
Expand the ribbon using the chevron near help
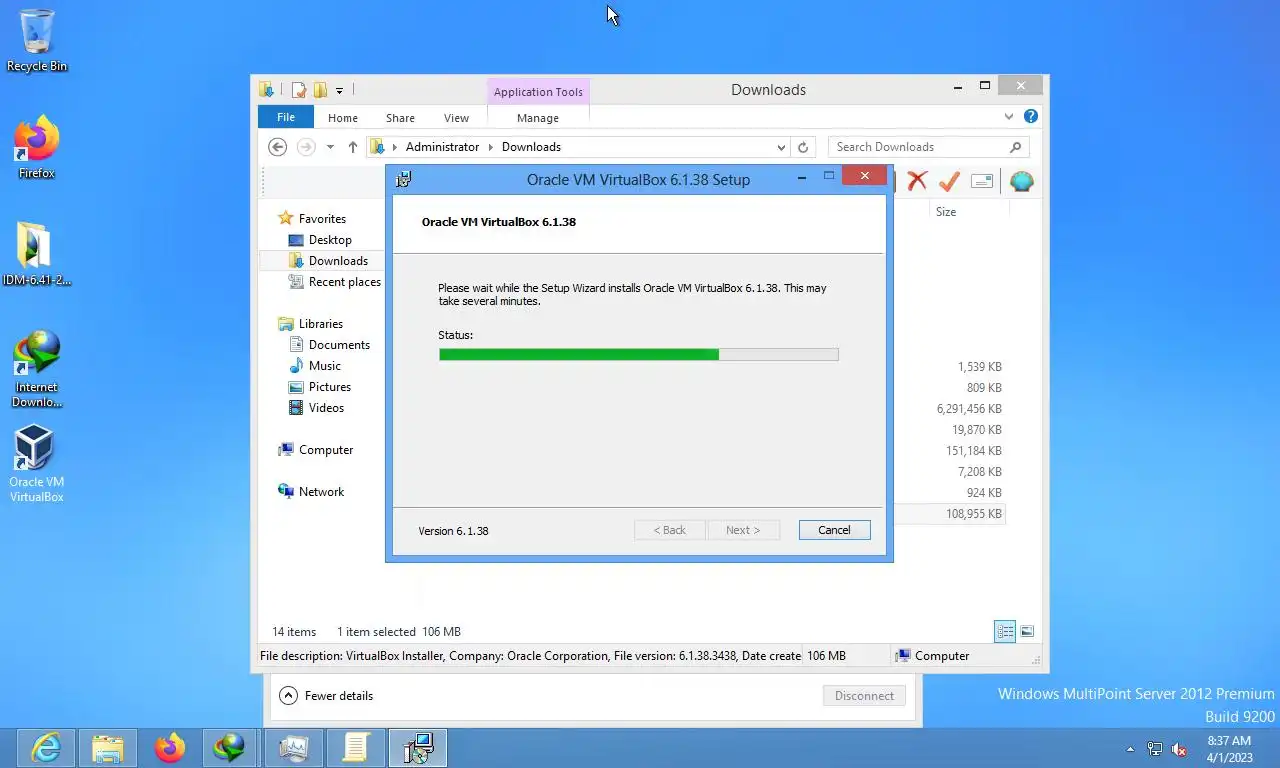(1009, 117)
